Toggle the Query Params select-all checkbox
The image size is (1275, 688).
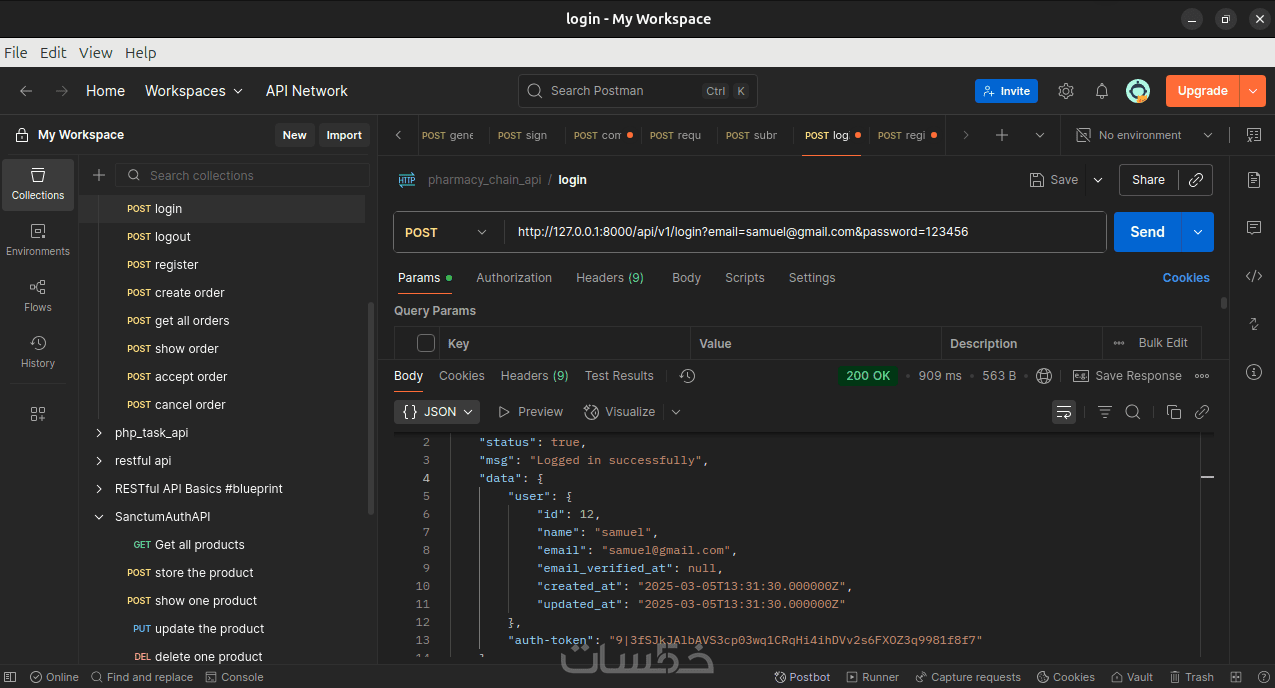point(426,343)
